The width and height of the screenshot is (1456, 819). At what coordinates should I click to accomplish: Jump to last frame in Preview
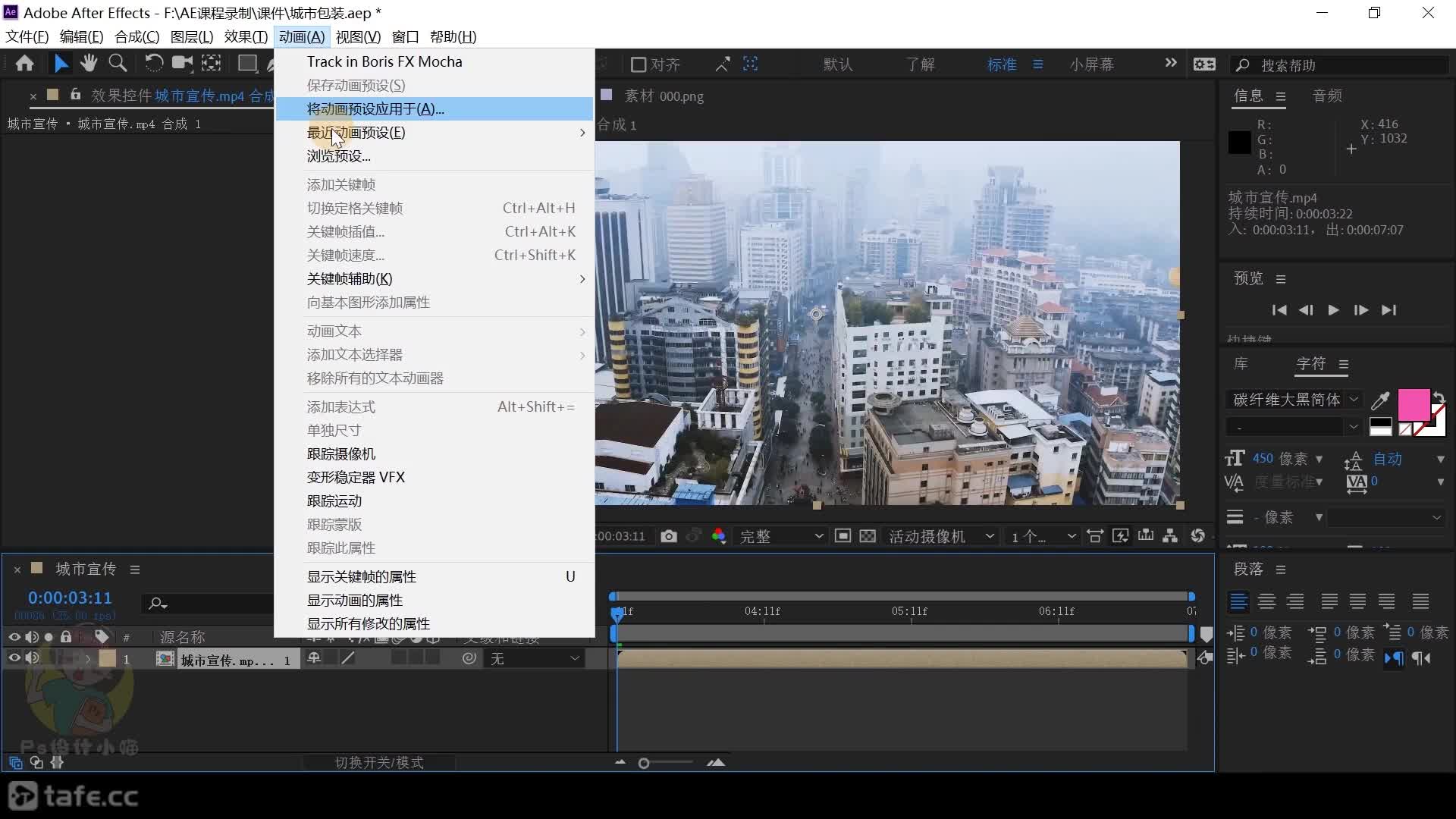pyautogui.click(x=1389, y=310)
